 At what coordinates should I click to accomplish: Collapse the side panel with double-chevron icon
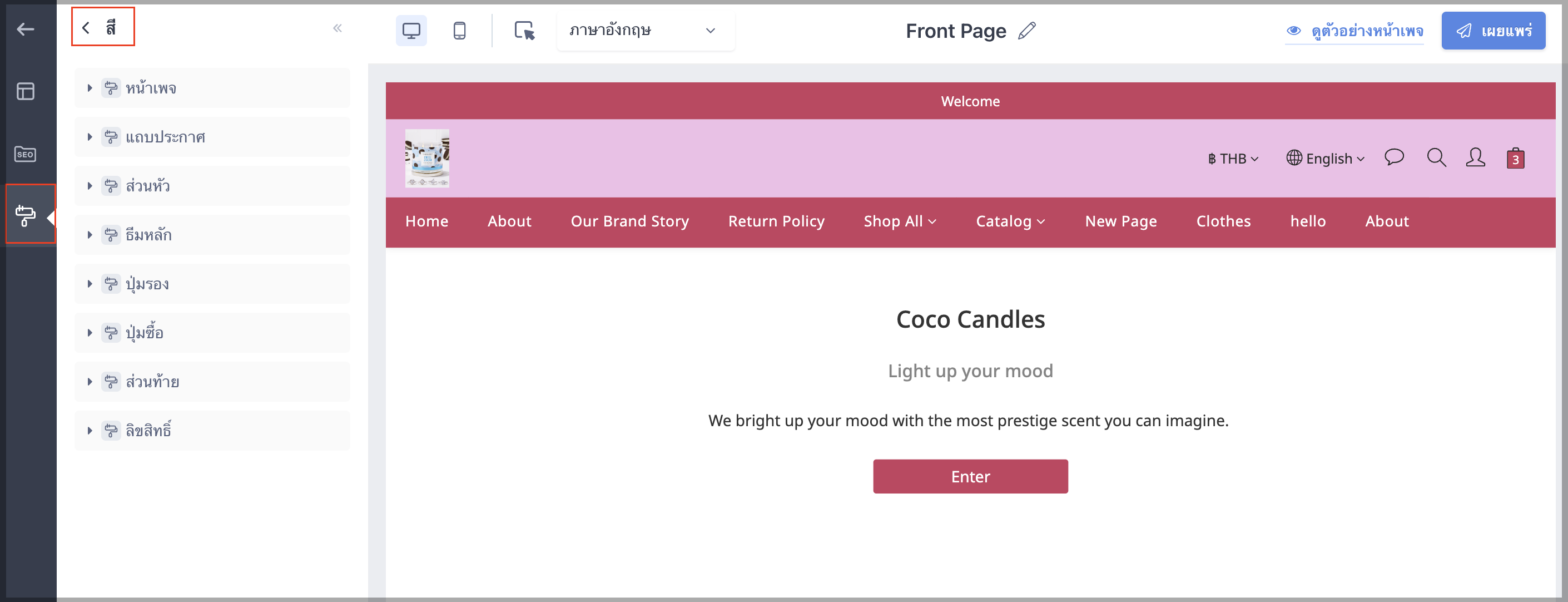pyautogui.click(x=338, y=28)
